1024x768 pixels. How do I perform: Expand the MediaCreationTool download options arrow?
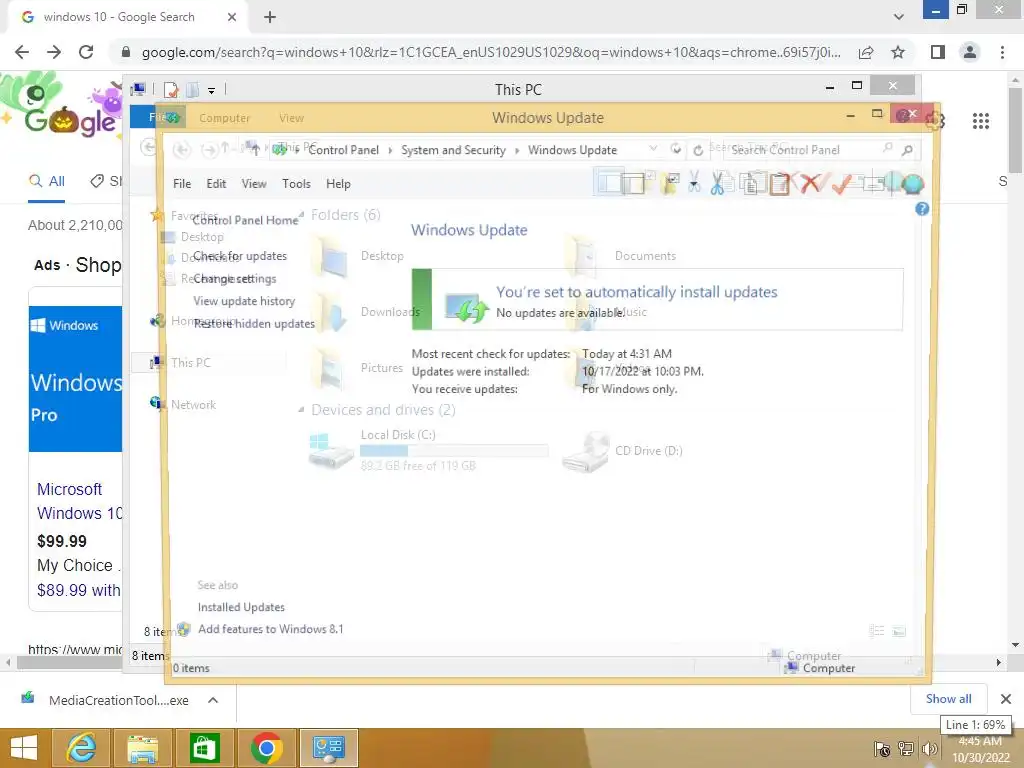click(213, 700)
